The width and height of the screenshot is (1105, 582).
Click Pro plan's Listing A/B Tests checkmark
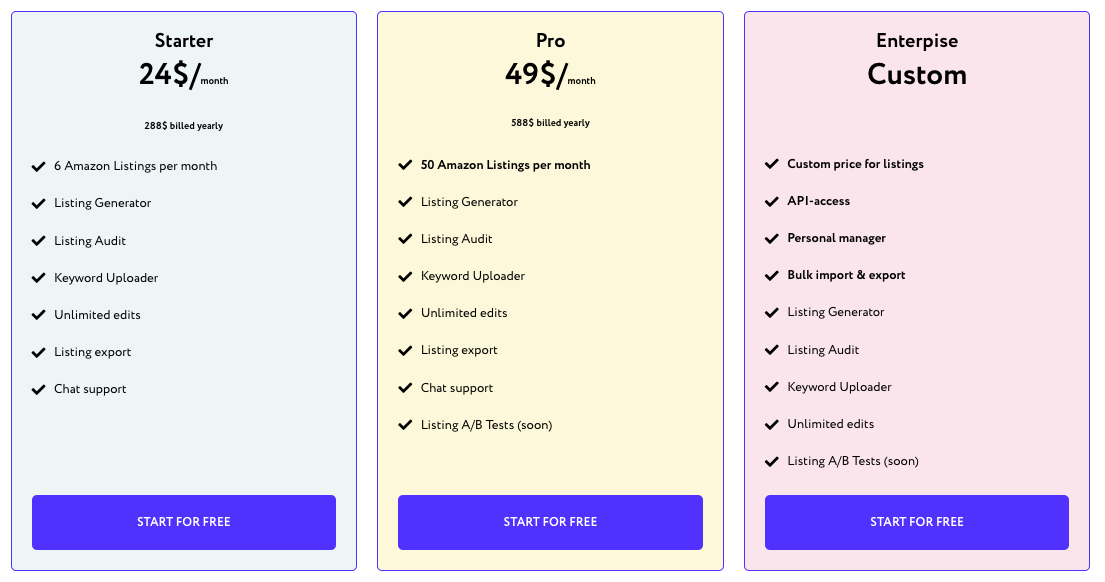coord(405,425)
